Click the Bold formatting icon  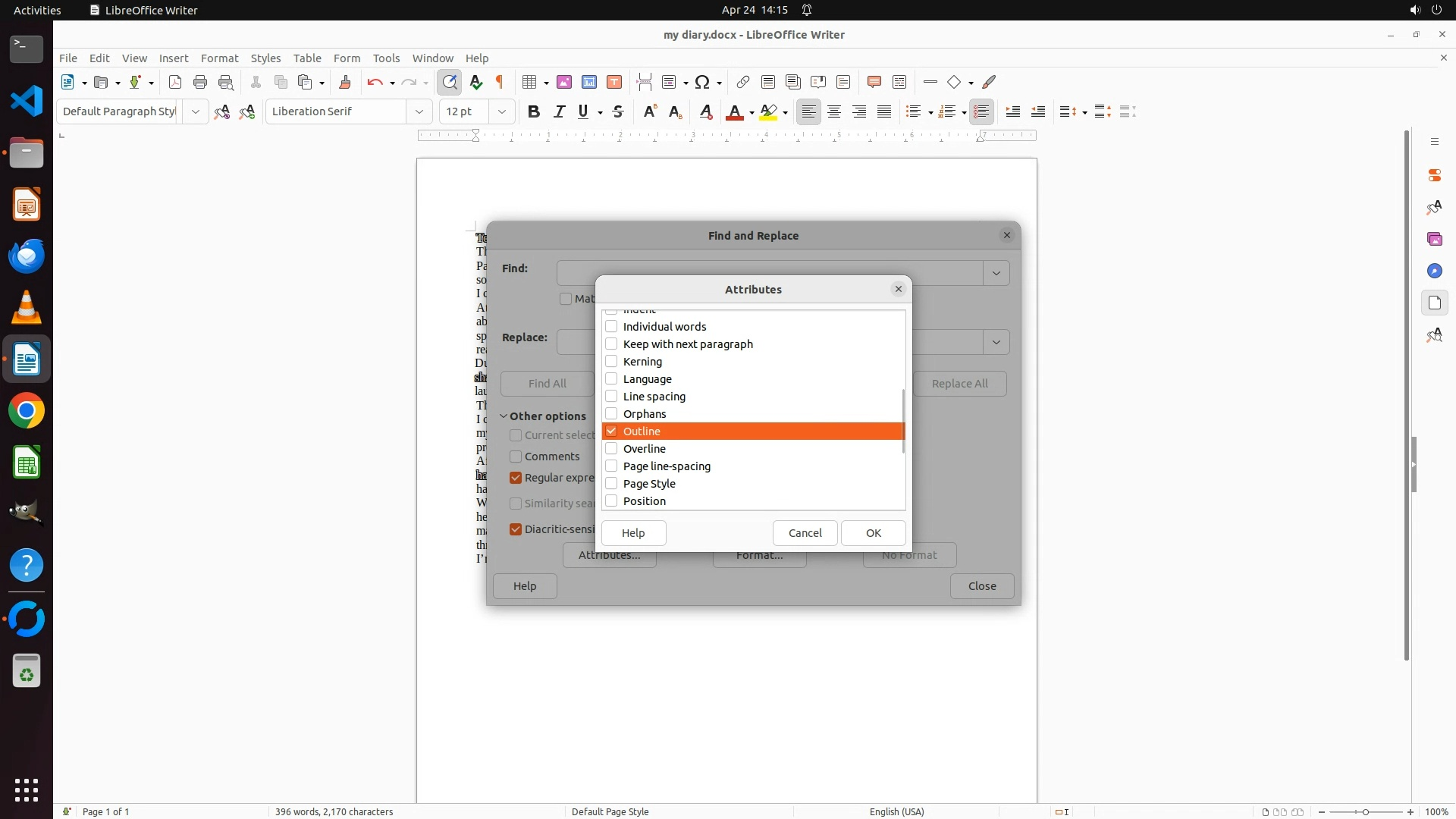tap(534, 111)
